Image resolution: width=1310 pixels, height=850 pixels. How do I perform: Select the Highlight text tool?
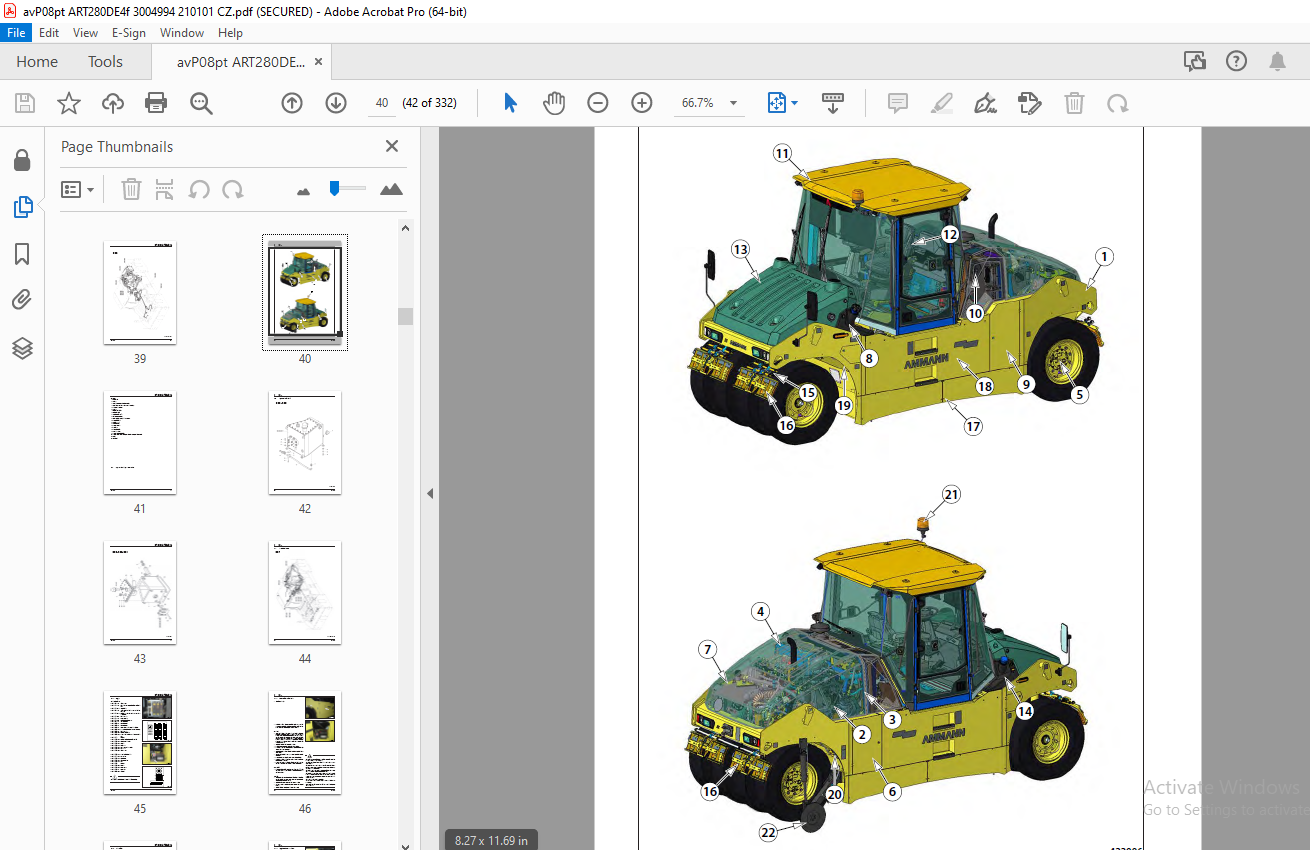pos(942,103)
